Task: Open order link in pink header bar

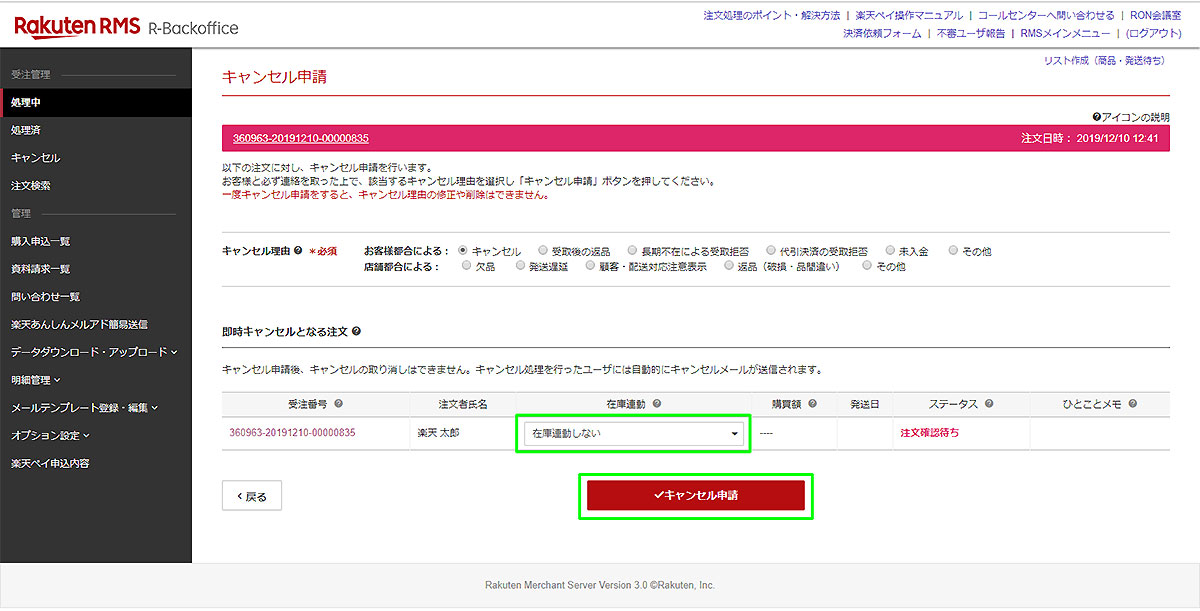Action: click(301, 138)
